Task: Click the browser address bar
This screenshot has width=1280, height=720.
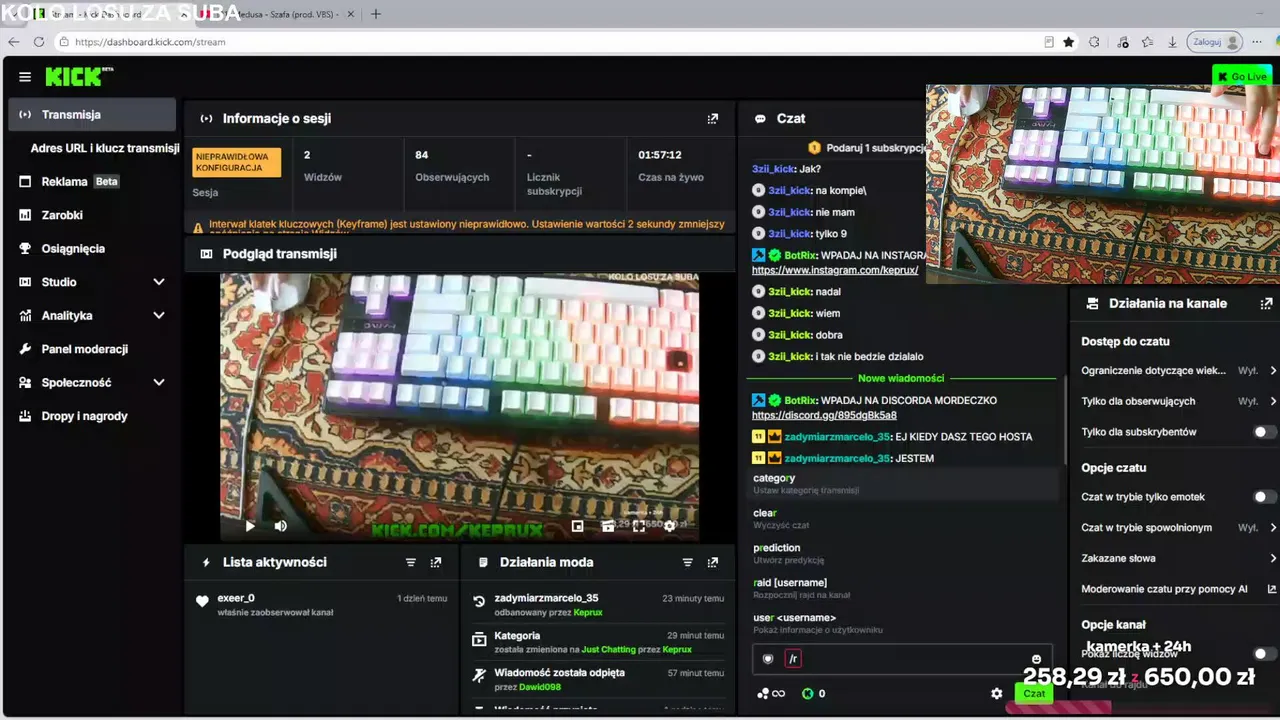Action: (x=550, y=42)
